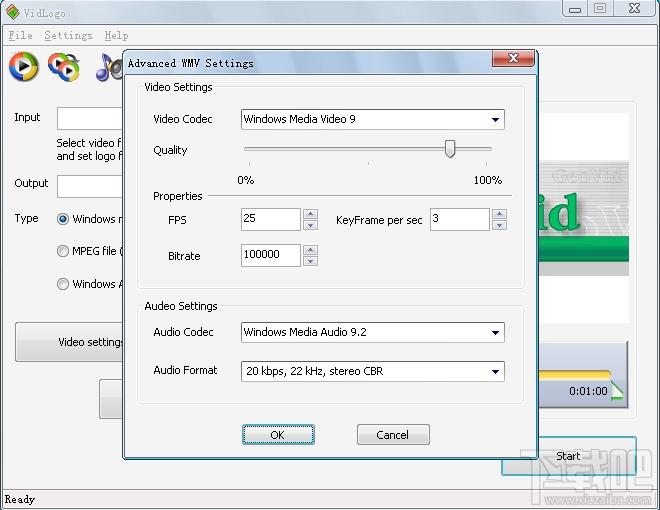
Task: Expand the Audio Codec combo box
Action: [373, 332]
